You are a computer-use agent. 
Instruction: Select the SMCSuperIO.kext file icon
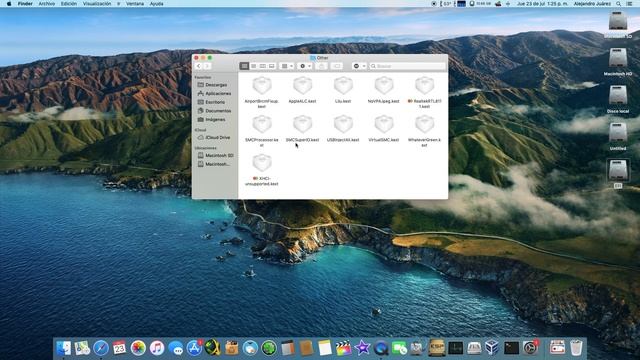302,124
